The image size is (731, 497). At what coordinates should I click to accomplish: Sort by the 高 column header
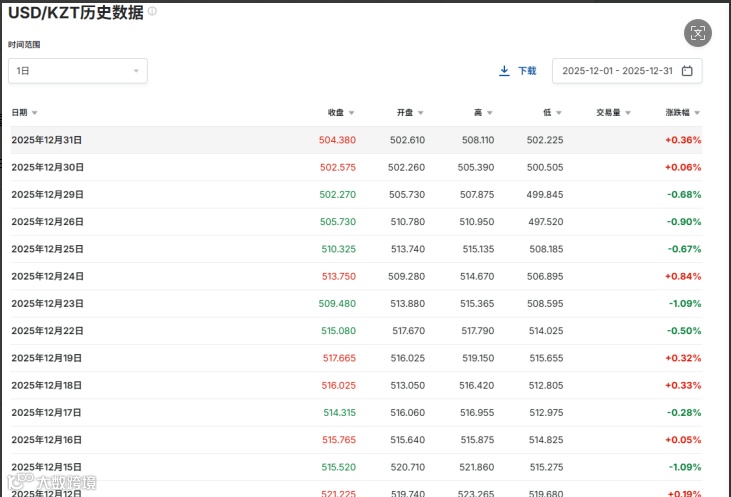(x=483, y=112)
